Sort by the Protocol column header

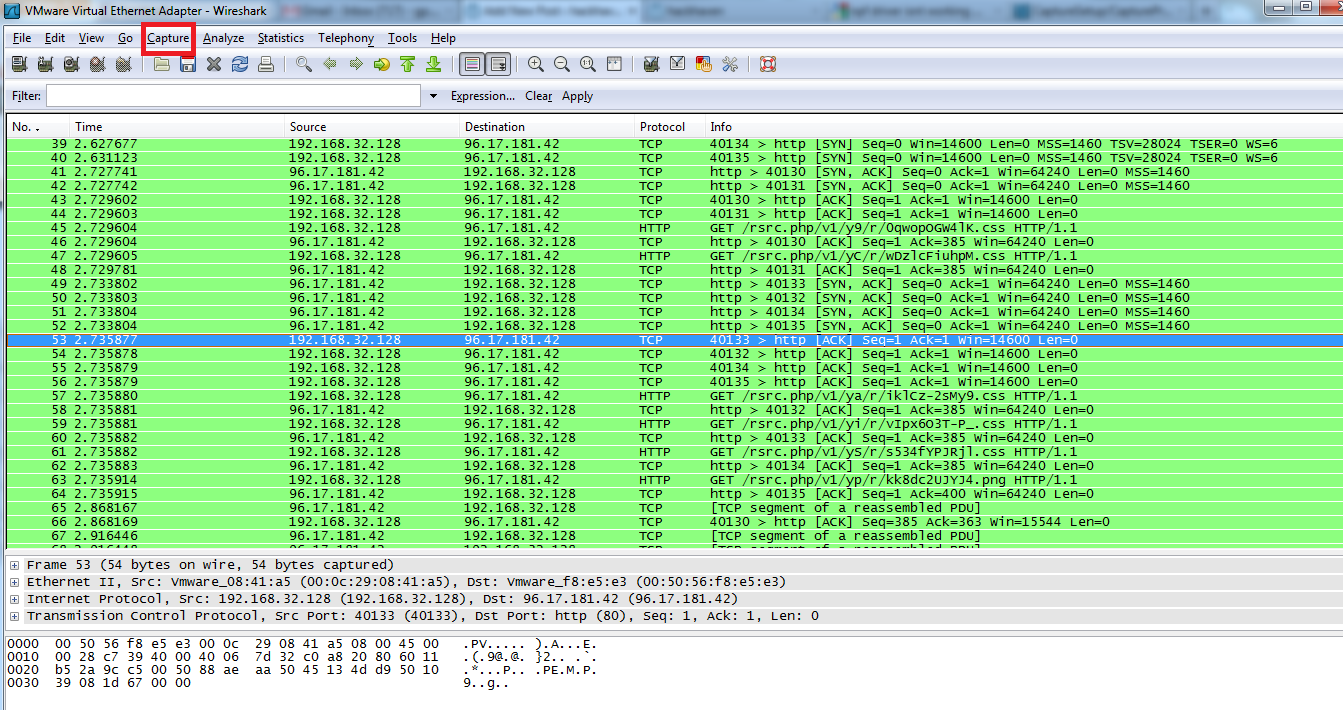tap(670, 127)
